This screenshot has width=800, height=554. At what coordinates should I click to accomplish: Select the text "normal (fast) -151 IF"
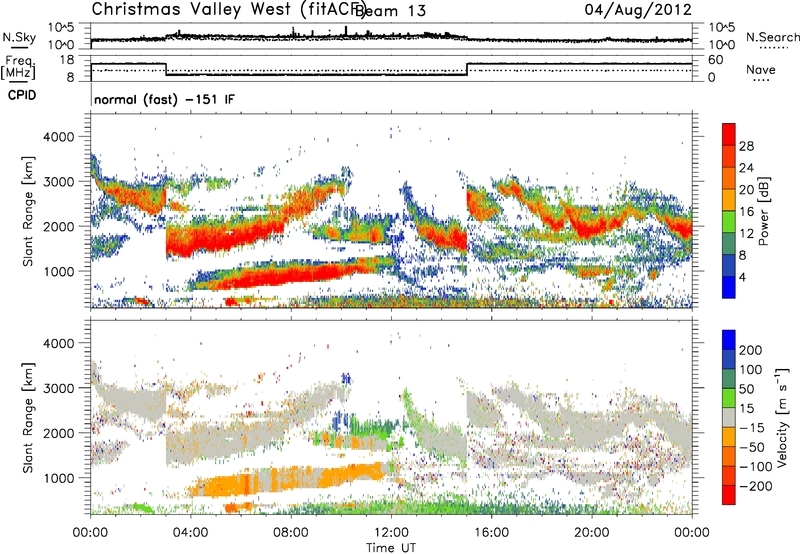(x=164, y=99)
